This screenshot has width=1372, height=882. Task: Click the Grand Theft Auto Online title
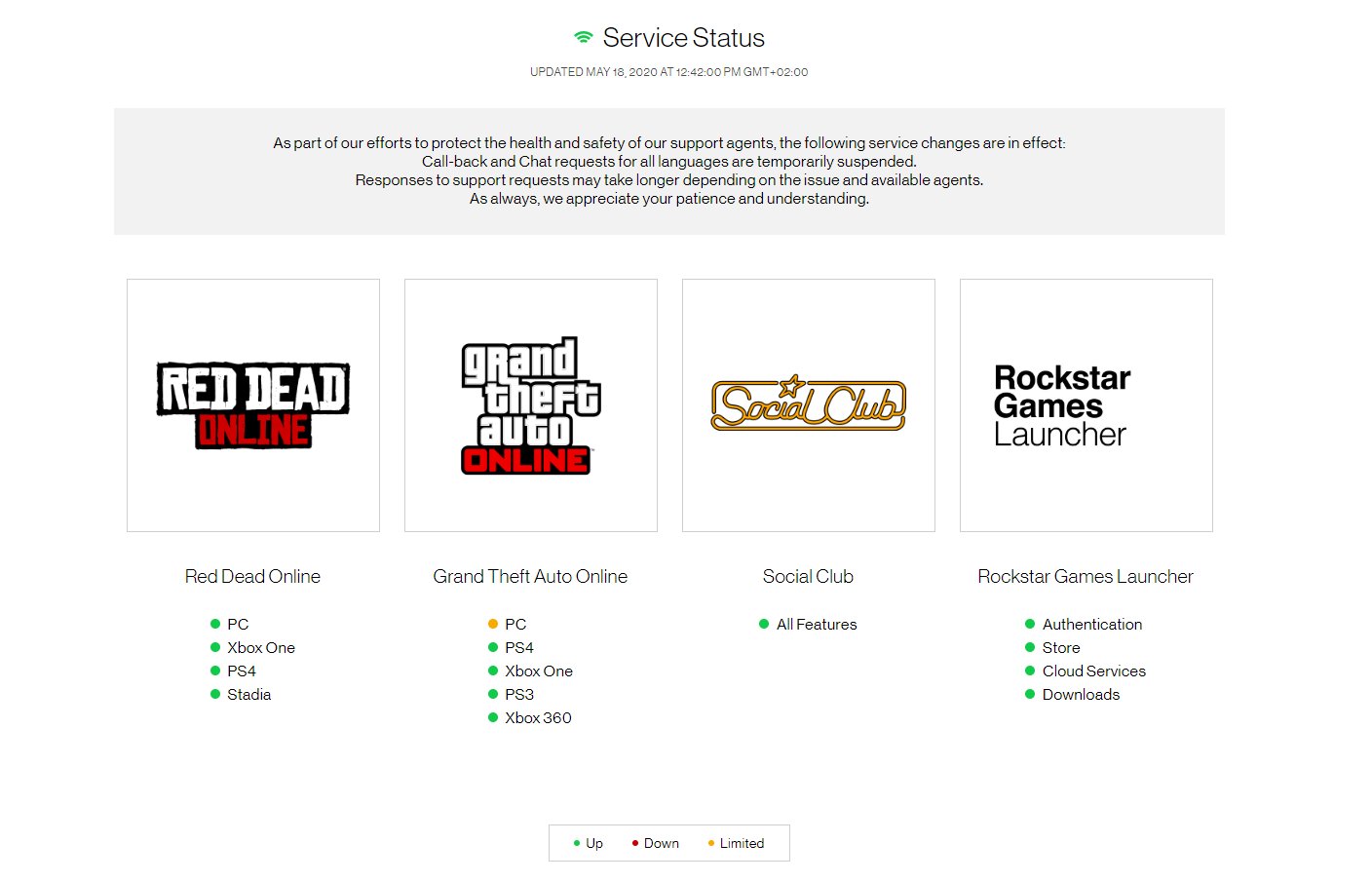pos(530,576)
